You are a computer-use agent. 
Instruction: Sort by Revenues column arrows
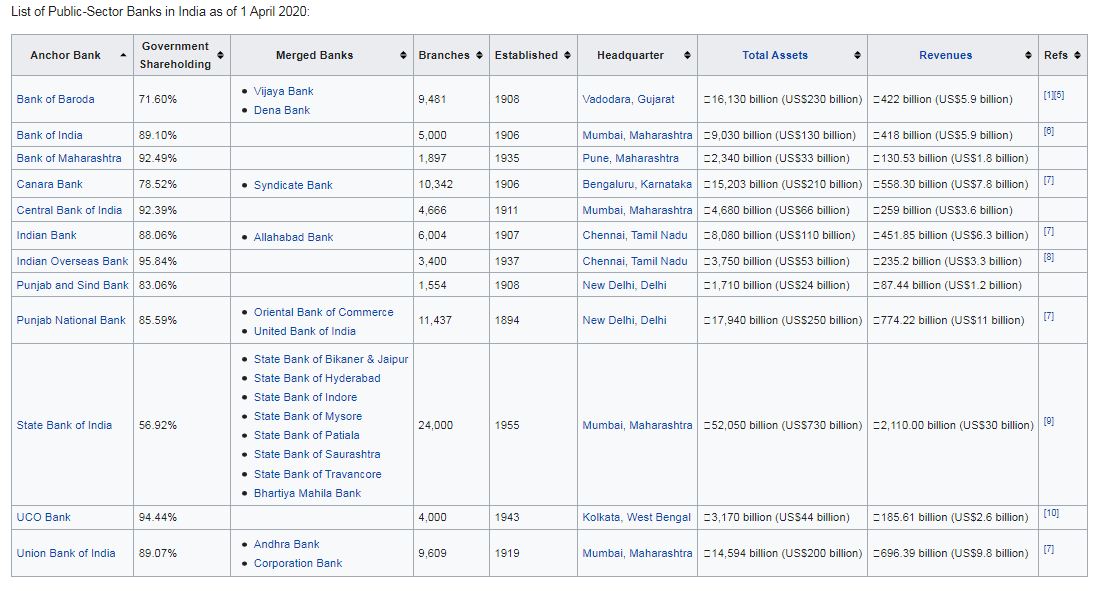point(1028,55)
